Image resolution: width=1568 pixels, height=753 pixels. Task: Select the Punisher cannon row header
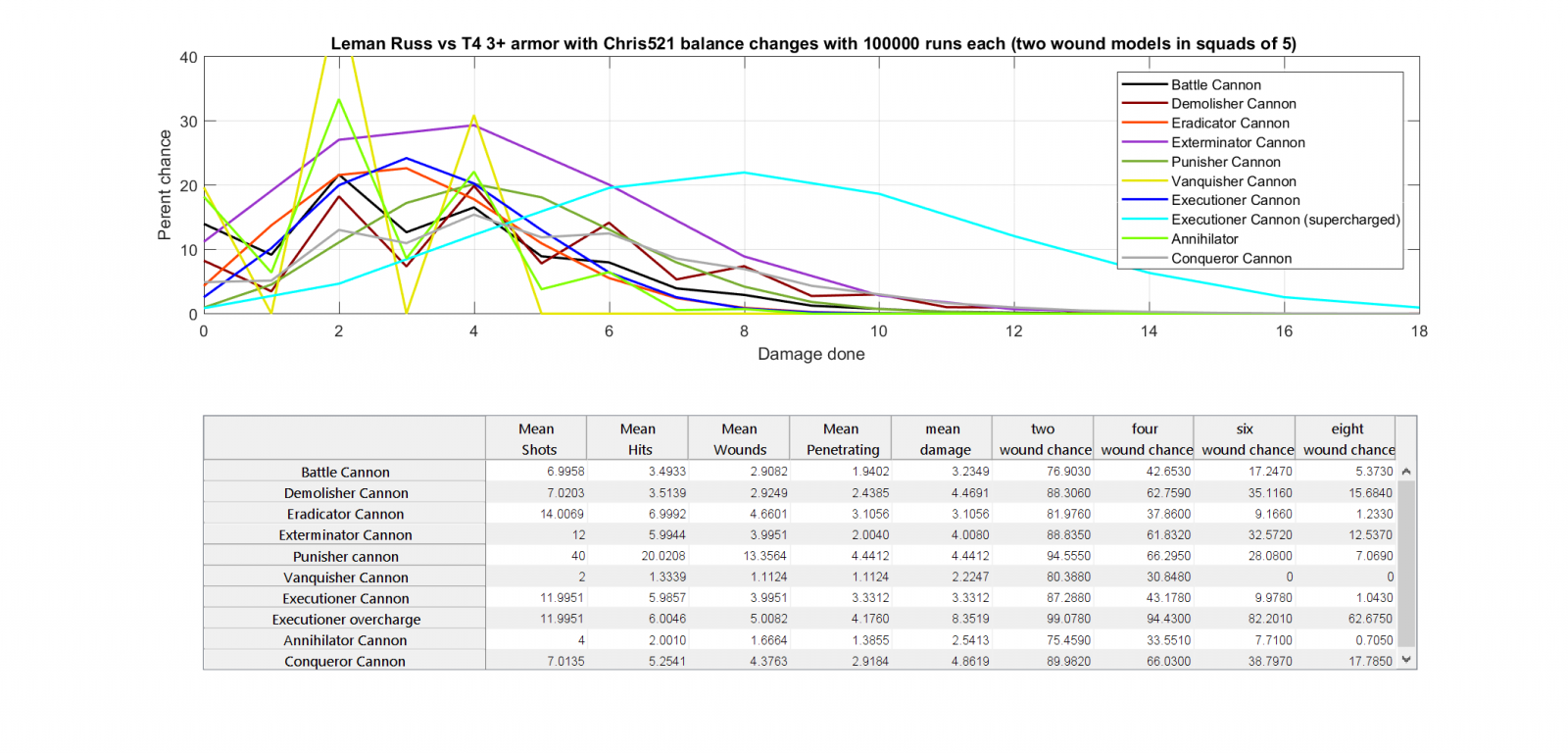[x=345, y=556]
